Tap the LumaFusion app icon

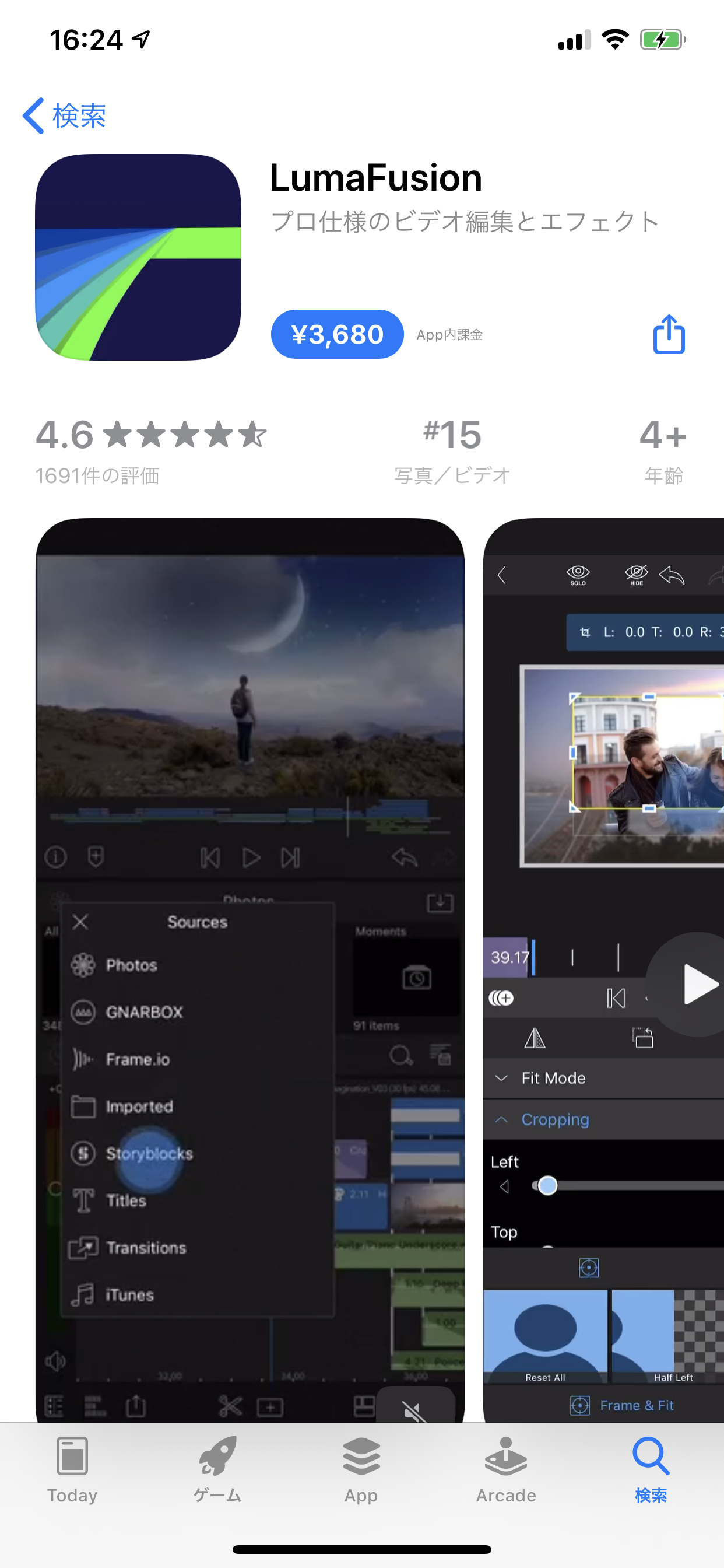(138, 257)
